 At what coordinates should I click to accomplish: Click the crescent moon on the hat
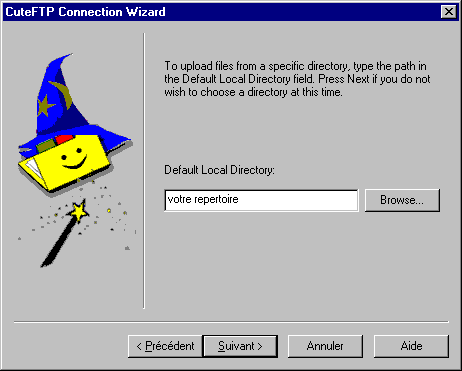click(x=63, y=94)
